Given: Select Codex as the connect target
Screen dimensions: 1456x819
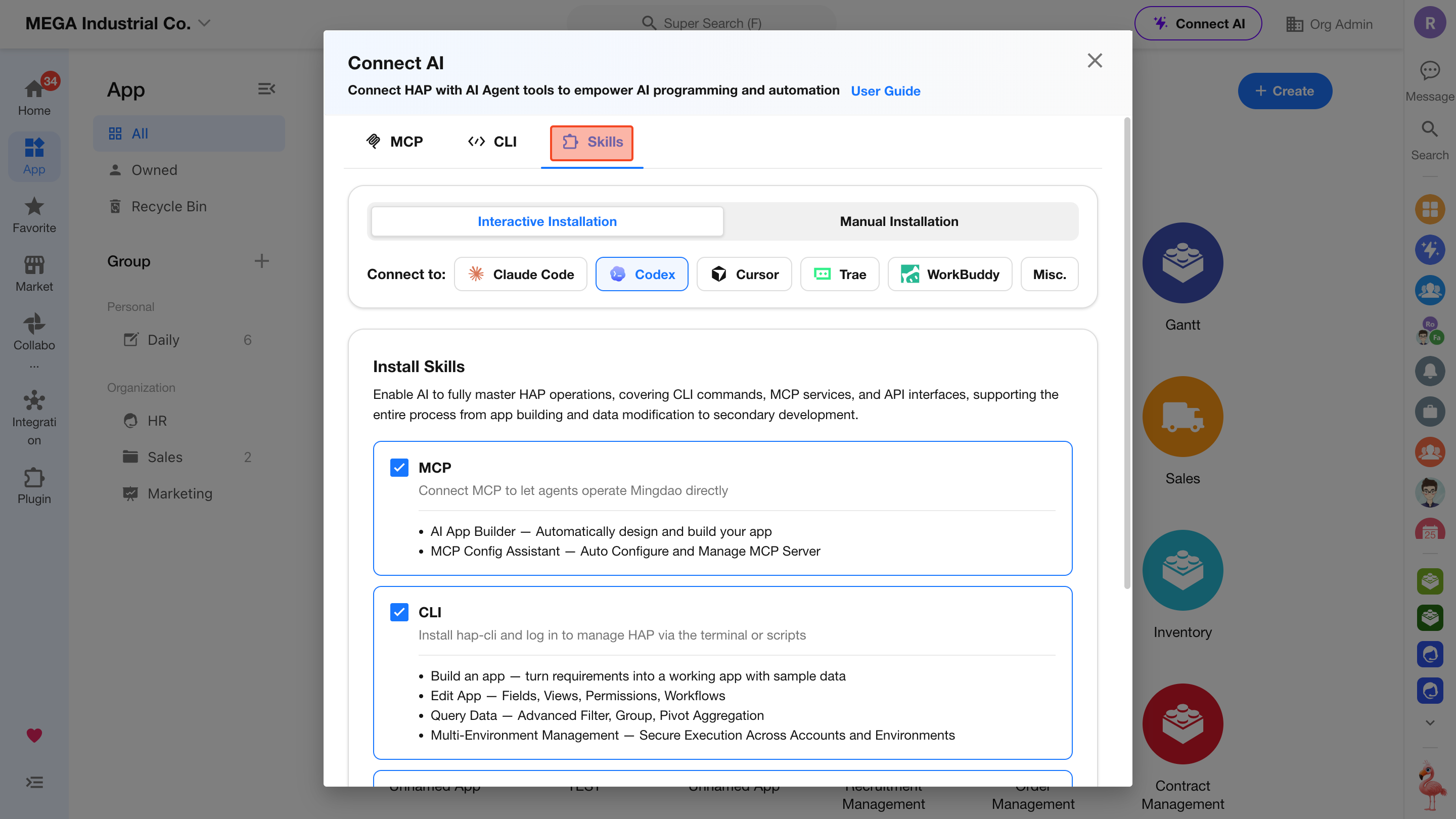Looking at the screenshot, I should (x=642, y=274).
